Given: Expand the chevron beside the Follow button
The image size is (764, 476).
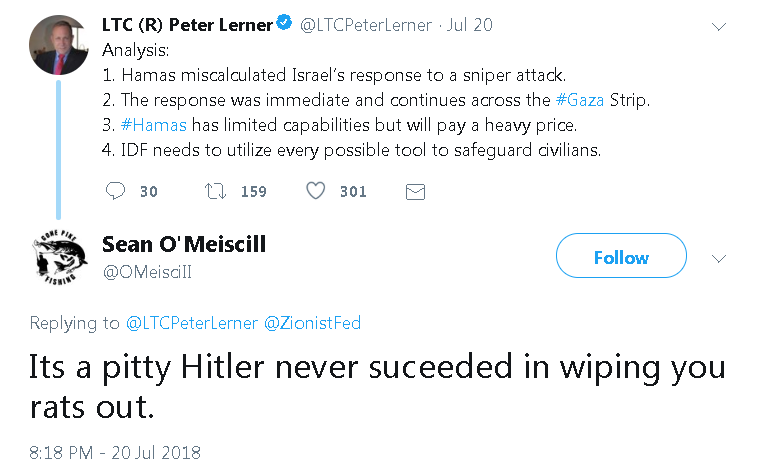Looking at the screenshot, I should point(718,257).
